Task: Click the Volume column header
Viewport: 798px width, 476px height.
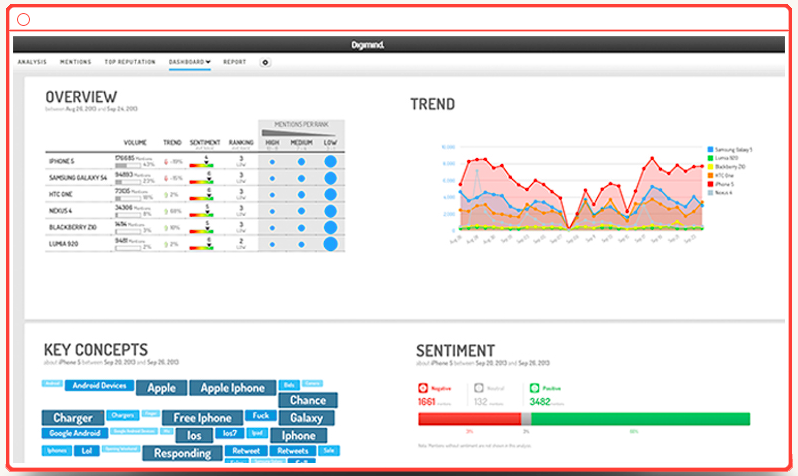Action: click(x=135, y=143)
